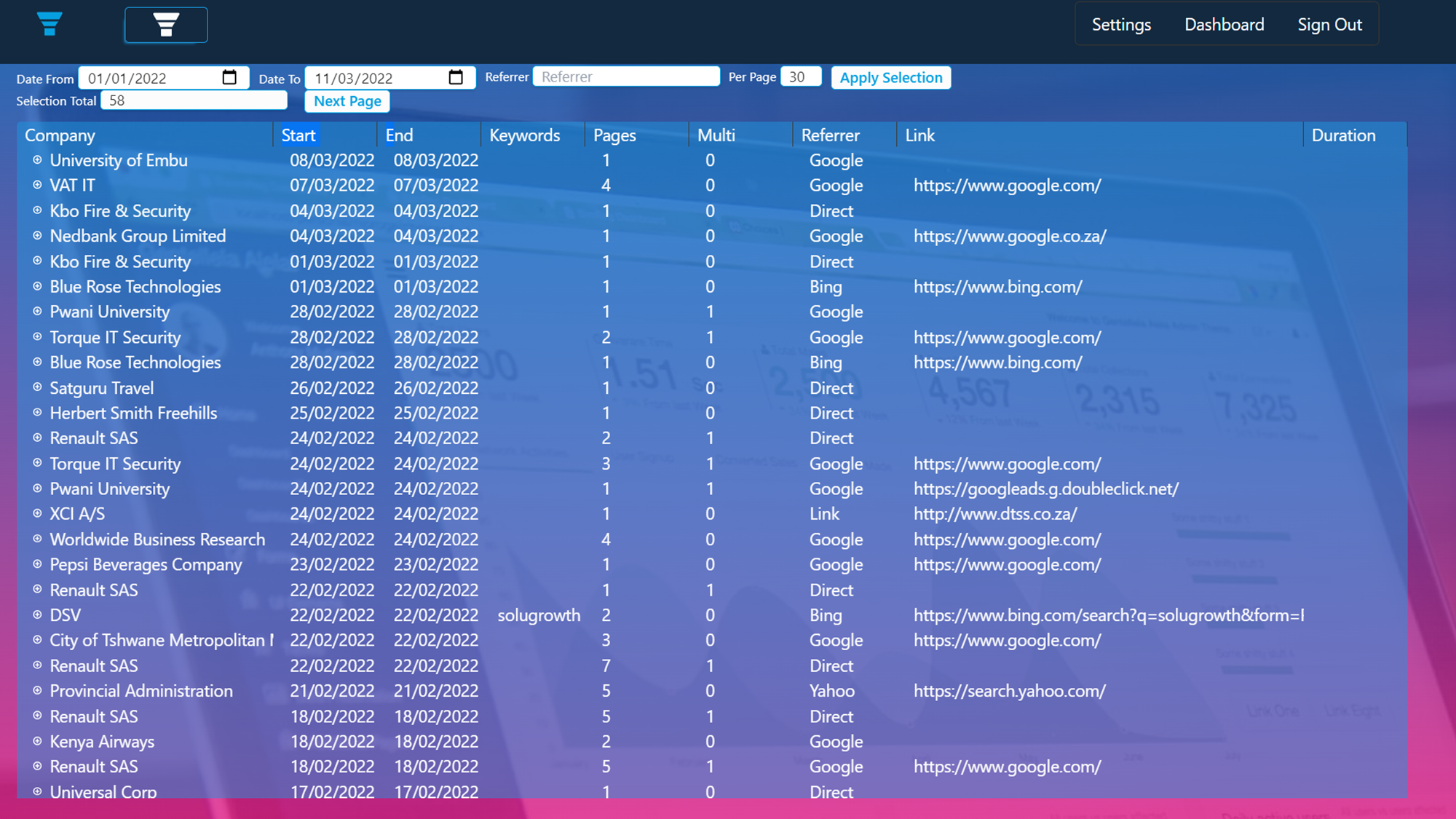Click the 26/02/2022 end date cell

[x=436, y=387]
